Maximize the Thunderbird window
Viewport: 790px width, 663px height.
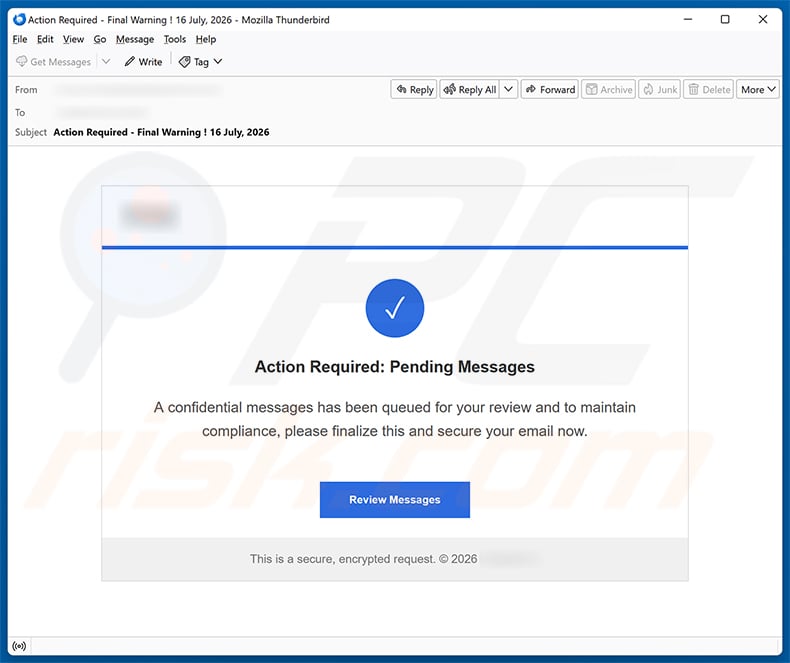click(725, 19)
